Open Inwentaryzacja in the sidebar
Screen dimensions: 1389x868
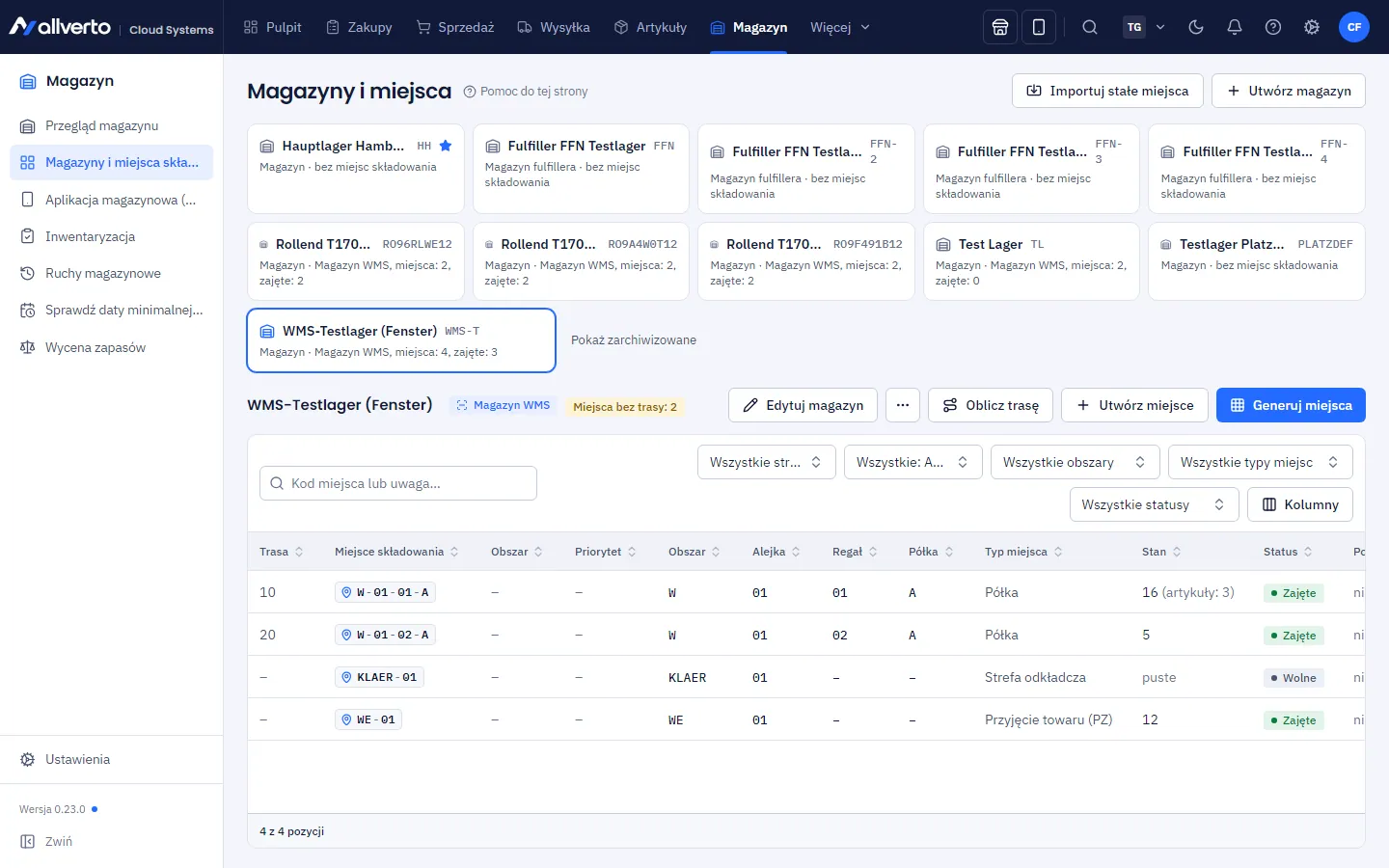click(x=111, y=236)
